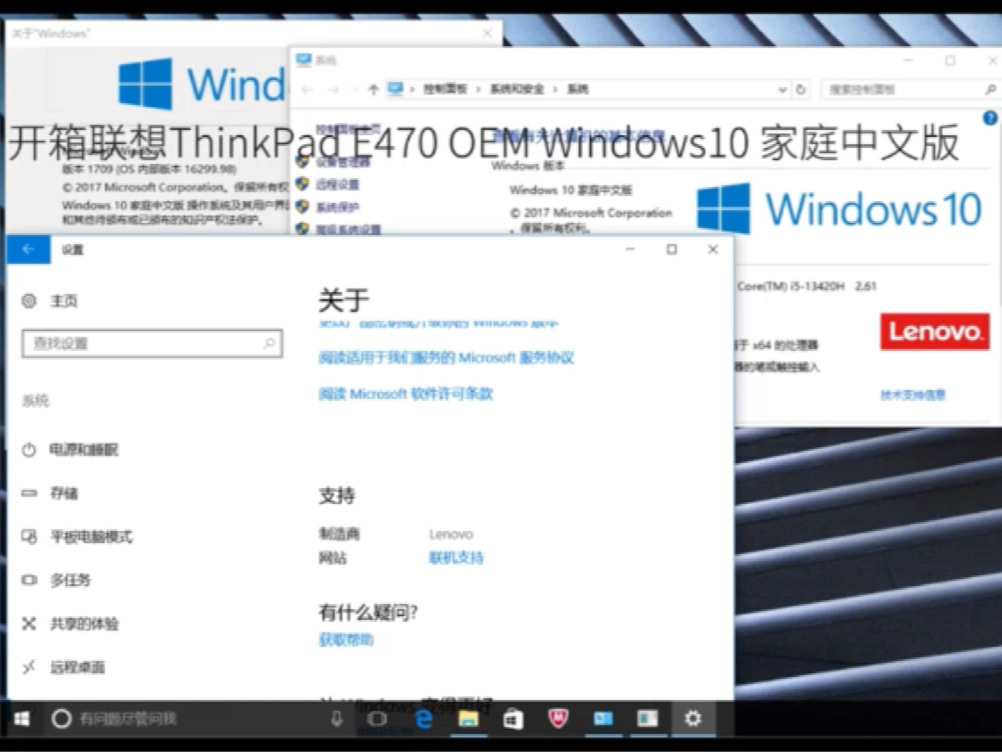The image size is (1002, 752).
Task: Click the 关于 page heading
Action: click(344, 300)
